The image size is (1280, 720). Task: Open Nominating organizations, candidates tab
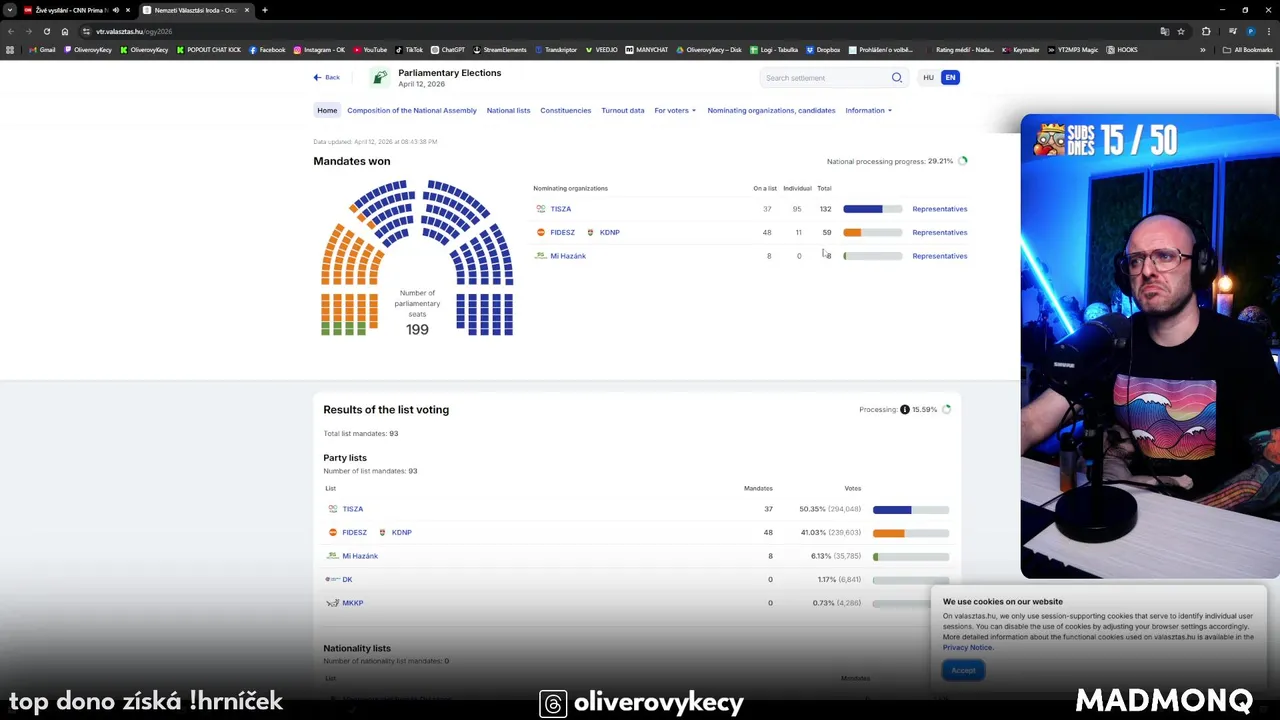[771, 110]
